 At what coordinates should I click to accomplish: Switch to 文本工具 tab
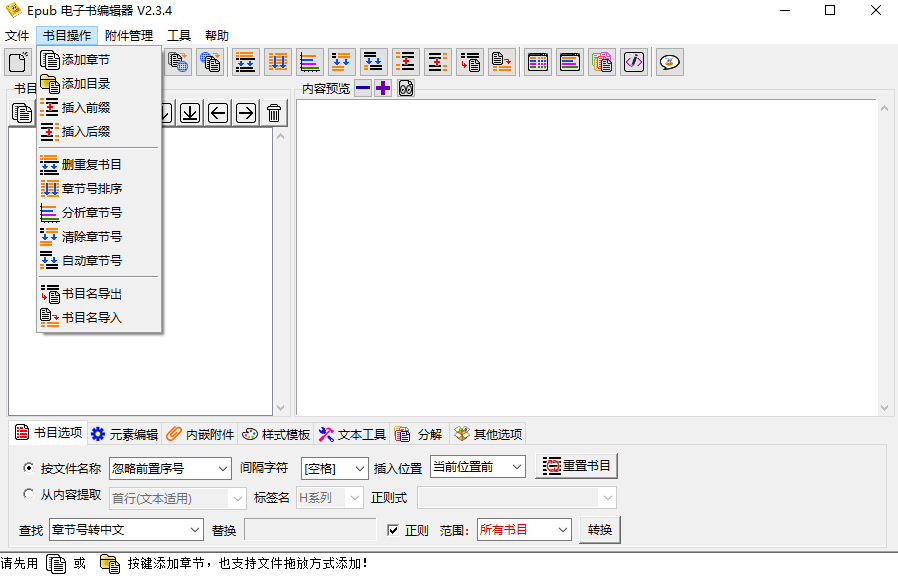click(352, 434)
